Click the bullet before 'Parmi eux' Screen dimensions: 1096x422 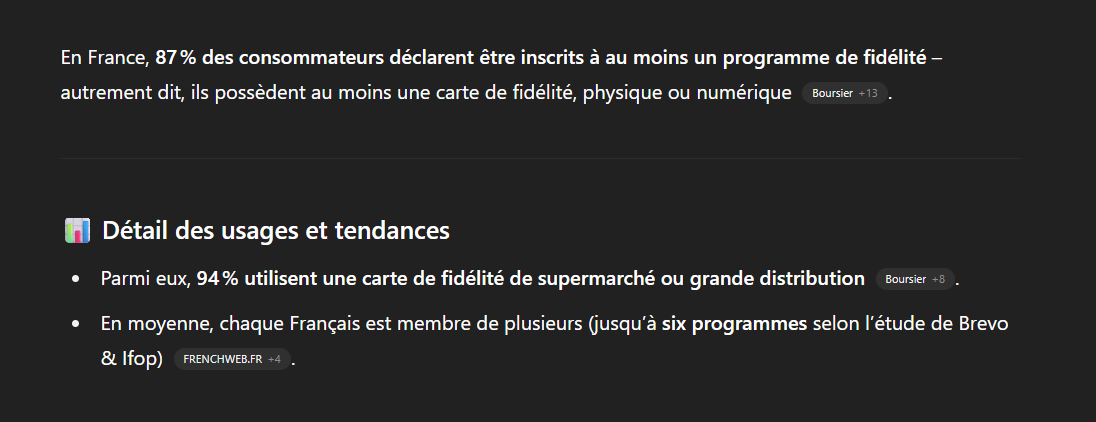coord(76,280)
